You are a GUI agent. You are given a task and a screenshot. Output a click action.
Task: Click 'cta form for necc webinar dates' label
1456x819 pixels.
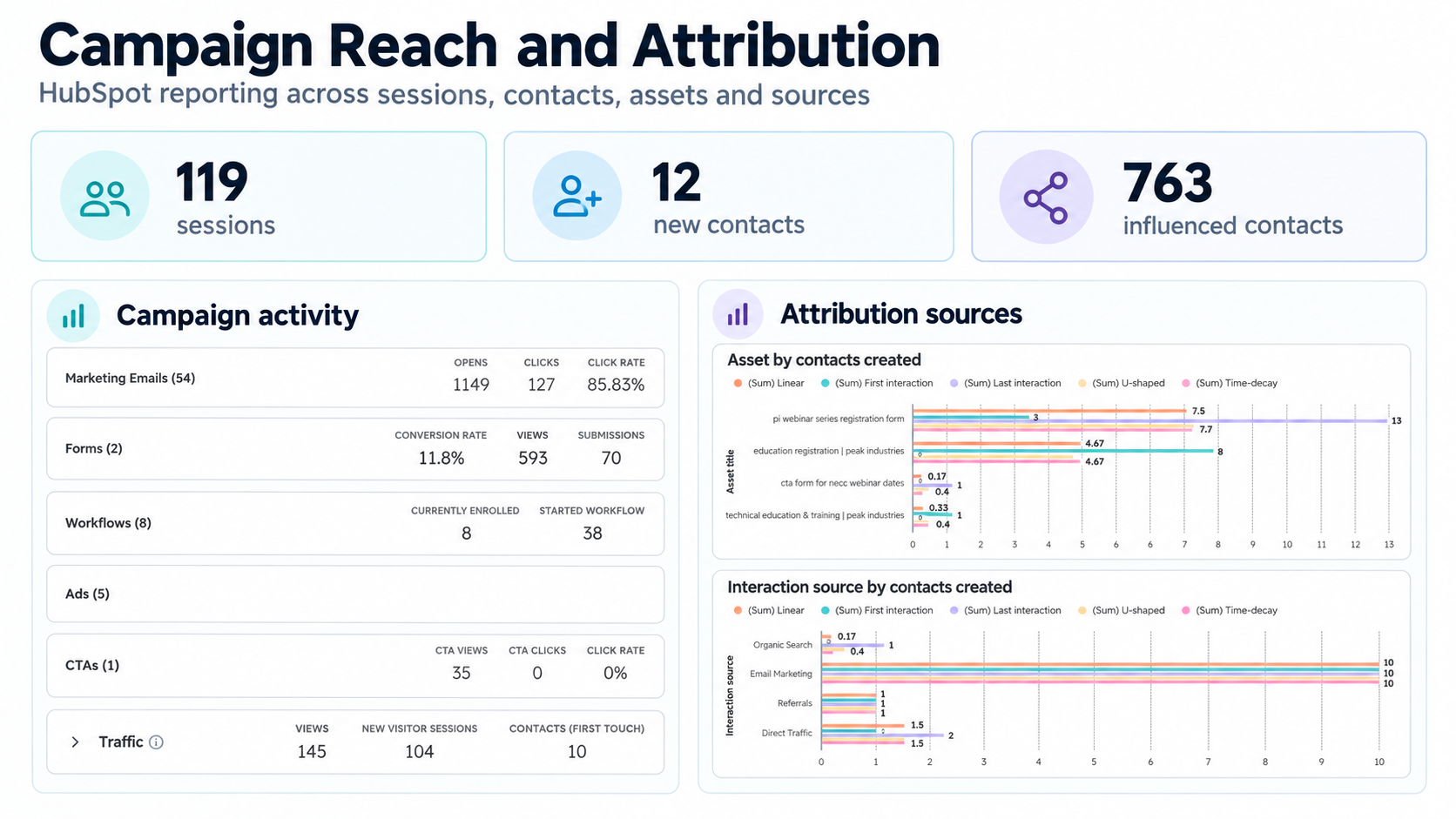[842, 483]
